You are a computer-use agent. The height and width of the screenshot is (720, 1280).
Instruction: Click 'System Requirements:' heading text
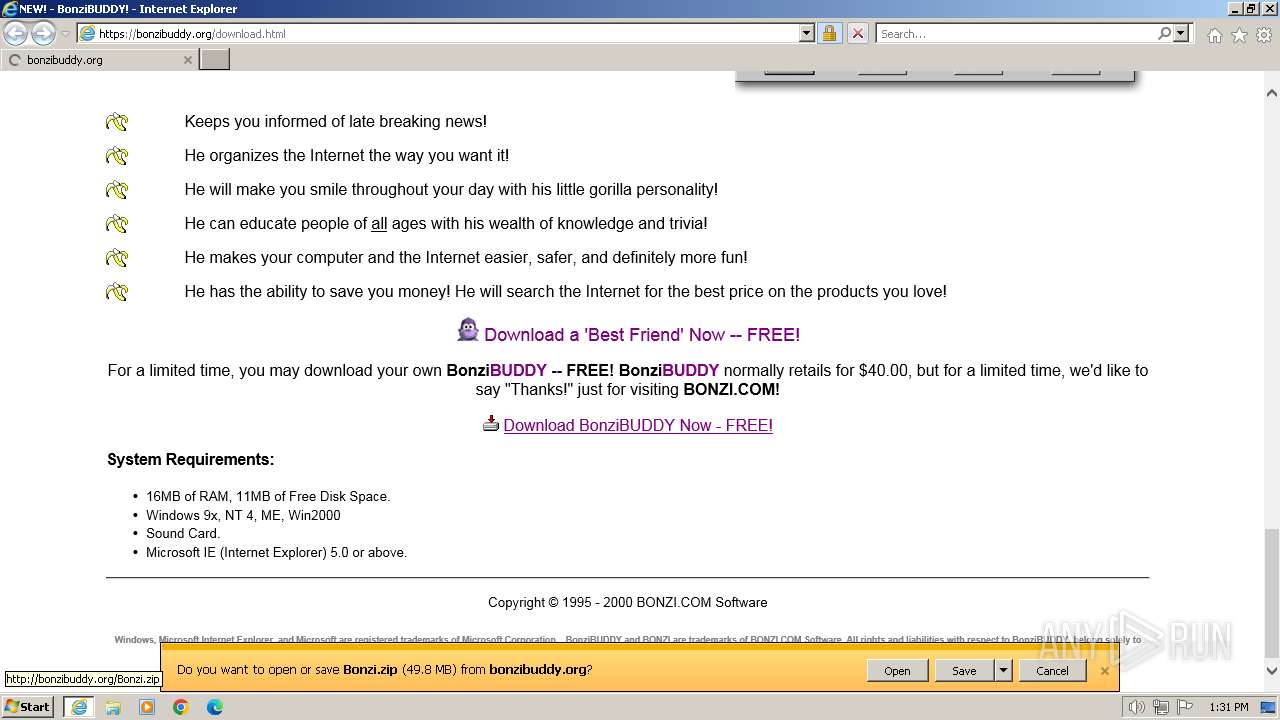coord(191,460)
